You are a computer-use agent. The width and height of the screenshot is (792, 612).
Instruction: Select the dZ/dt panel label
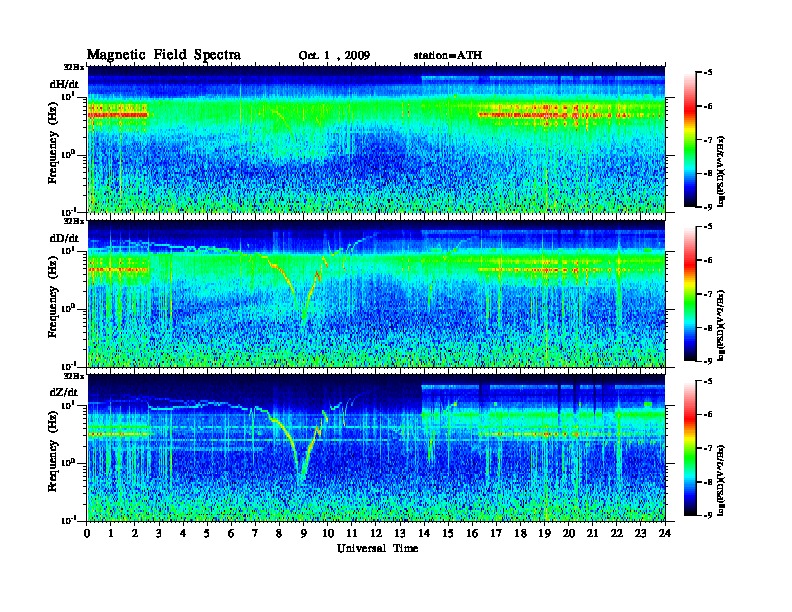[x=64, y=392]
